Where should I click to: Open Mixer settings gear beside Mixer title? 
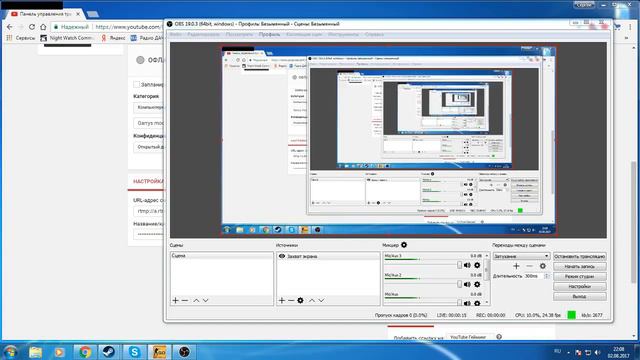[404, 245]
